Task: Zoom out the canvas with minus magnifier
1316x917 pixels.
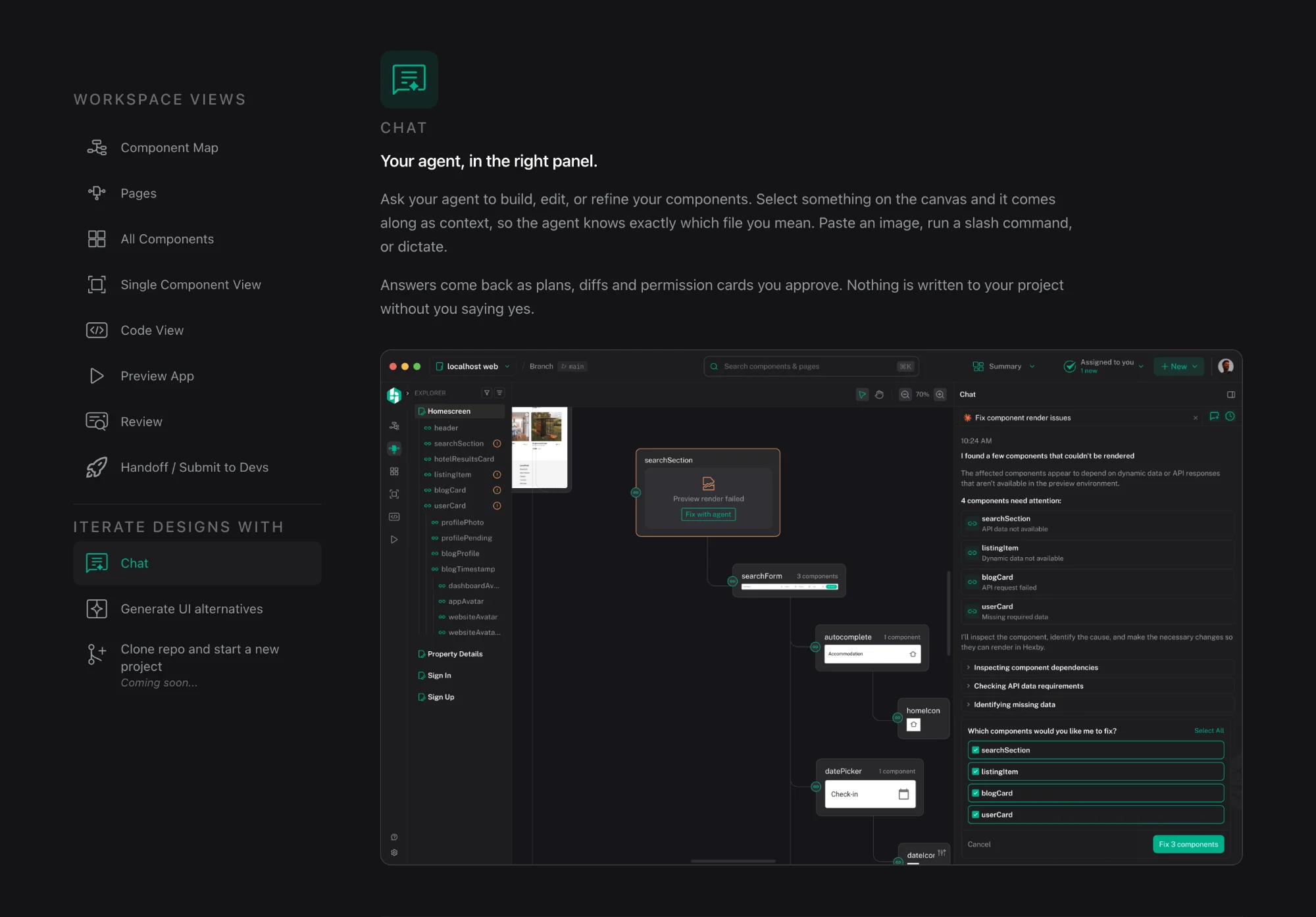Action: tap(905, 395)
